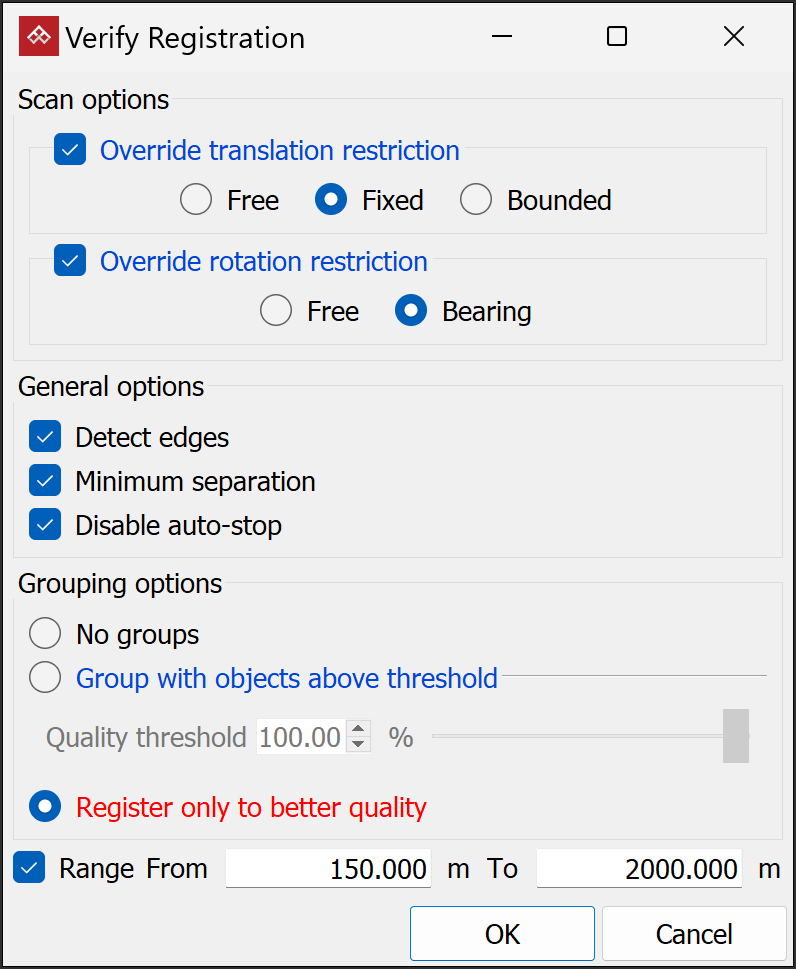Disable the Detect edges checkbox
The height and width of the screenshot is (969, 796).
(x=45, y=438)
